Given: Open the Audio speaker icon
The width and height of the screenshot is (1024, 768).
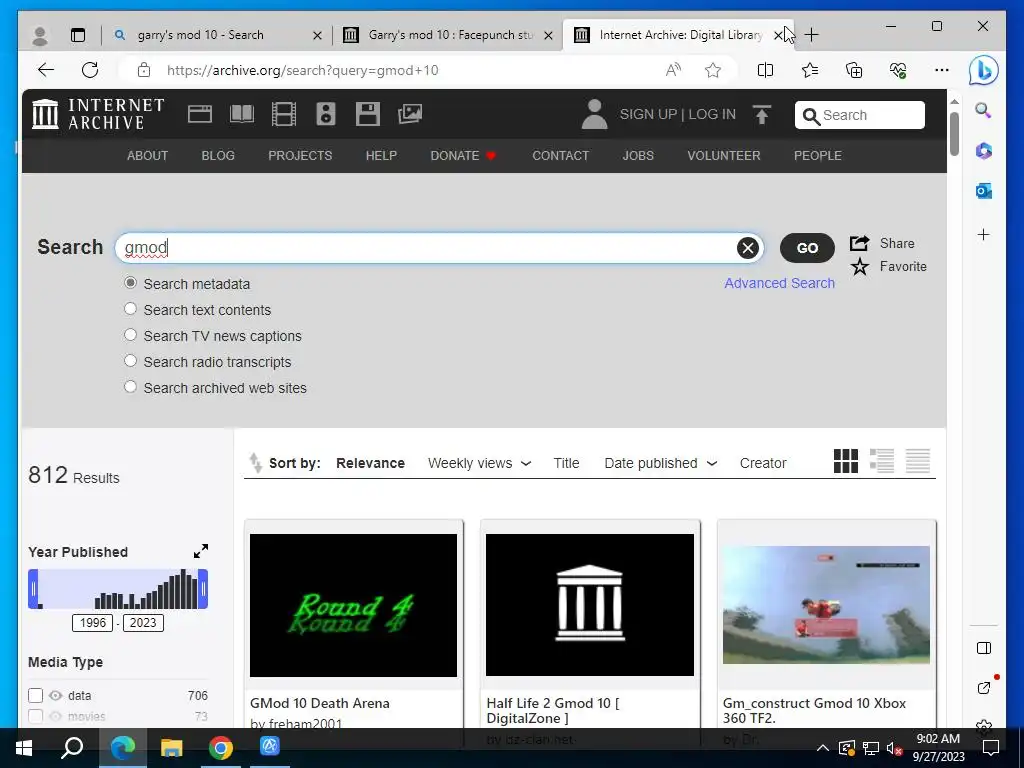Looking at the screenshot, I should click(x=326, y=114).
